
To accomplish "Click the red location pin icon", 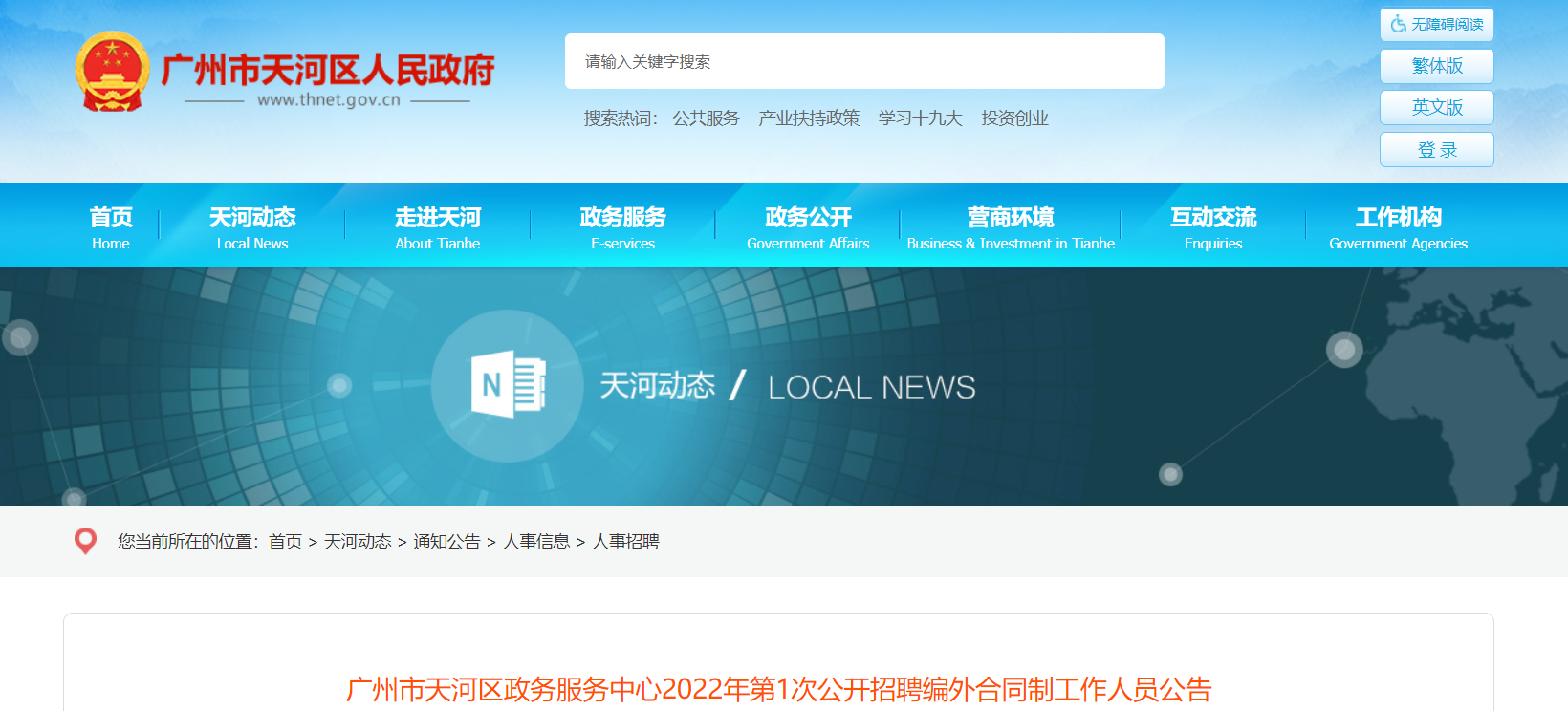I will click(85, 541).
